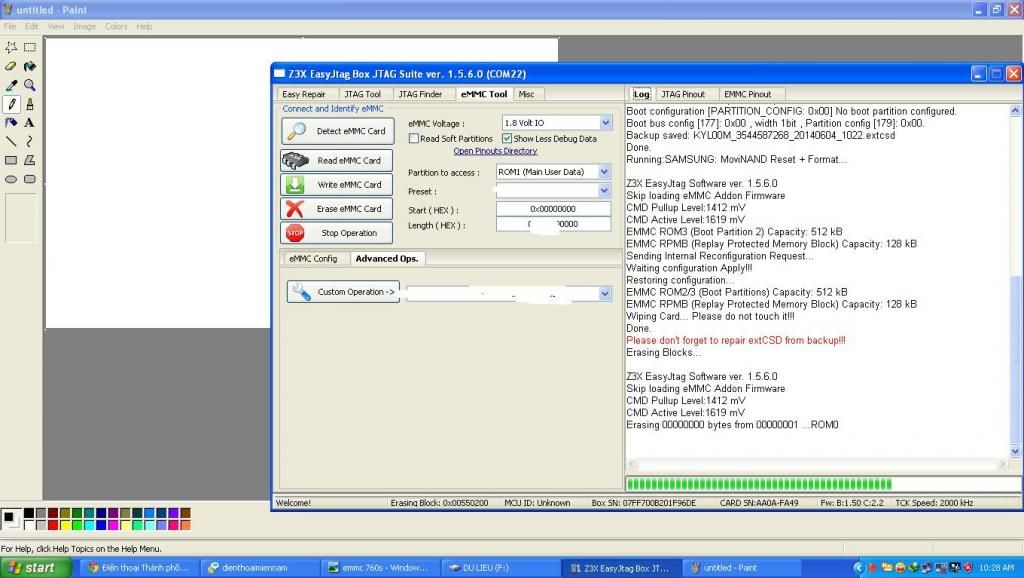Select the Ellipse shape tool in Paint

[x=11, y=179]
